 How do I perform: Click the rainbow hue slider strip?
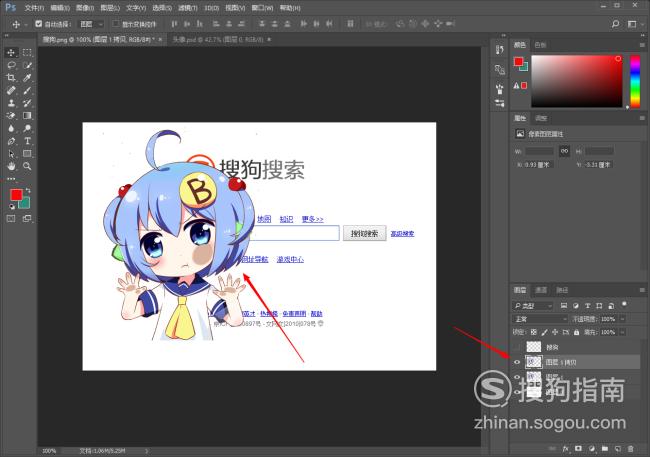click(x=635, y=81)
